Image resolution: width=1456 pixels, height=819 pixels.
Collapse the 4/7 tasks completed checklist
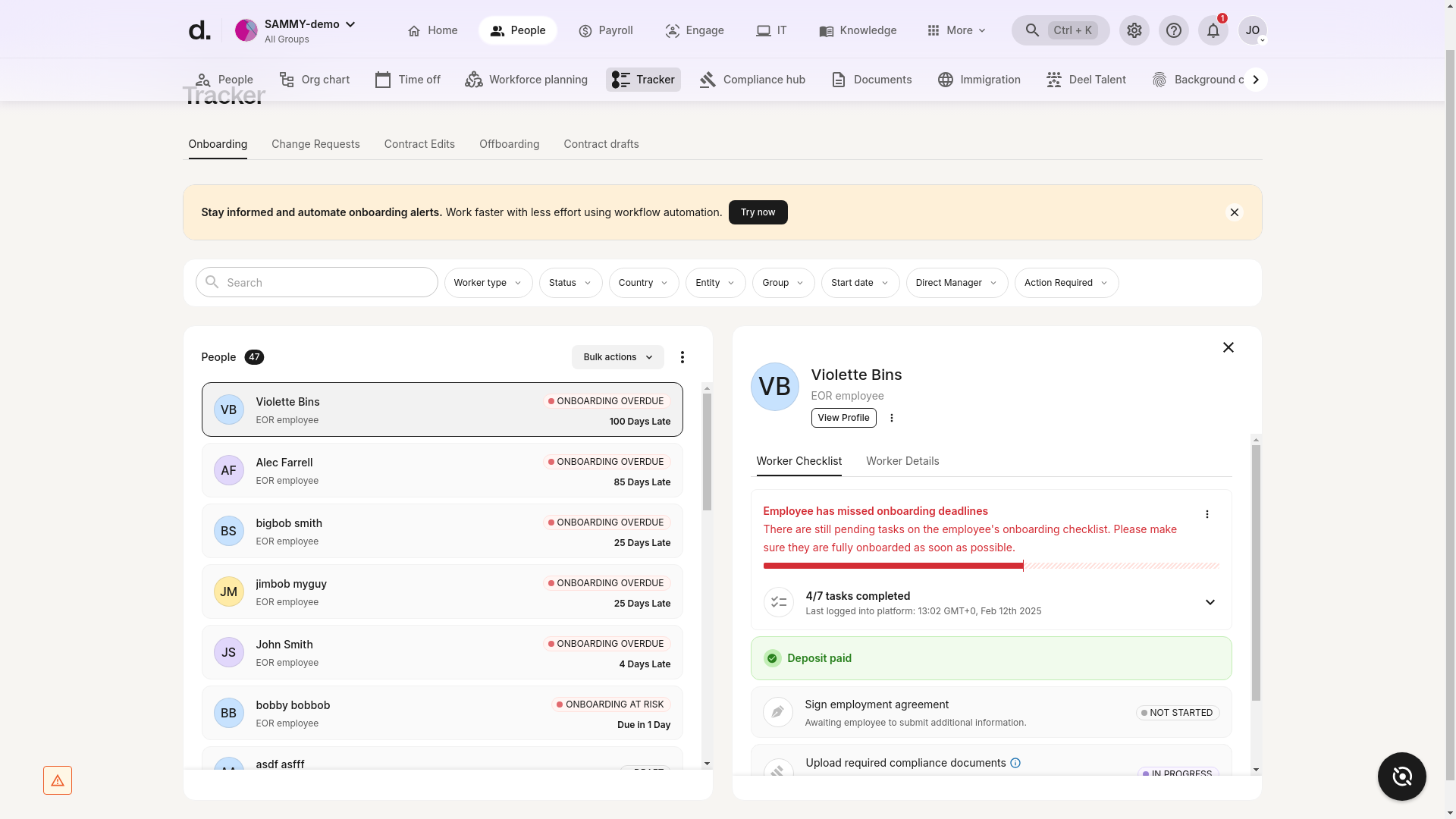pyautogui.click(x=1210, y=602)
